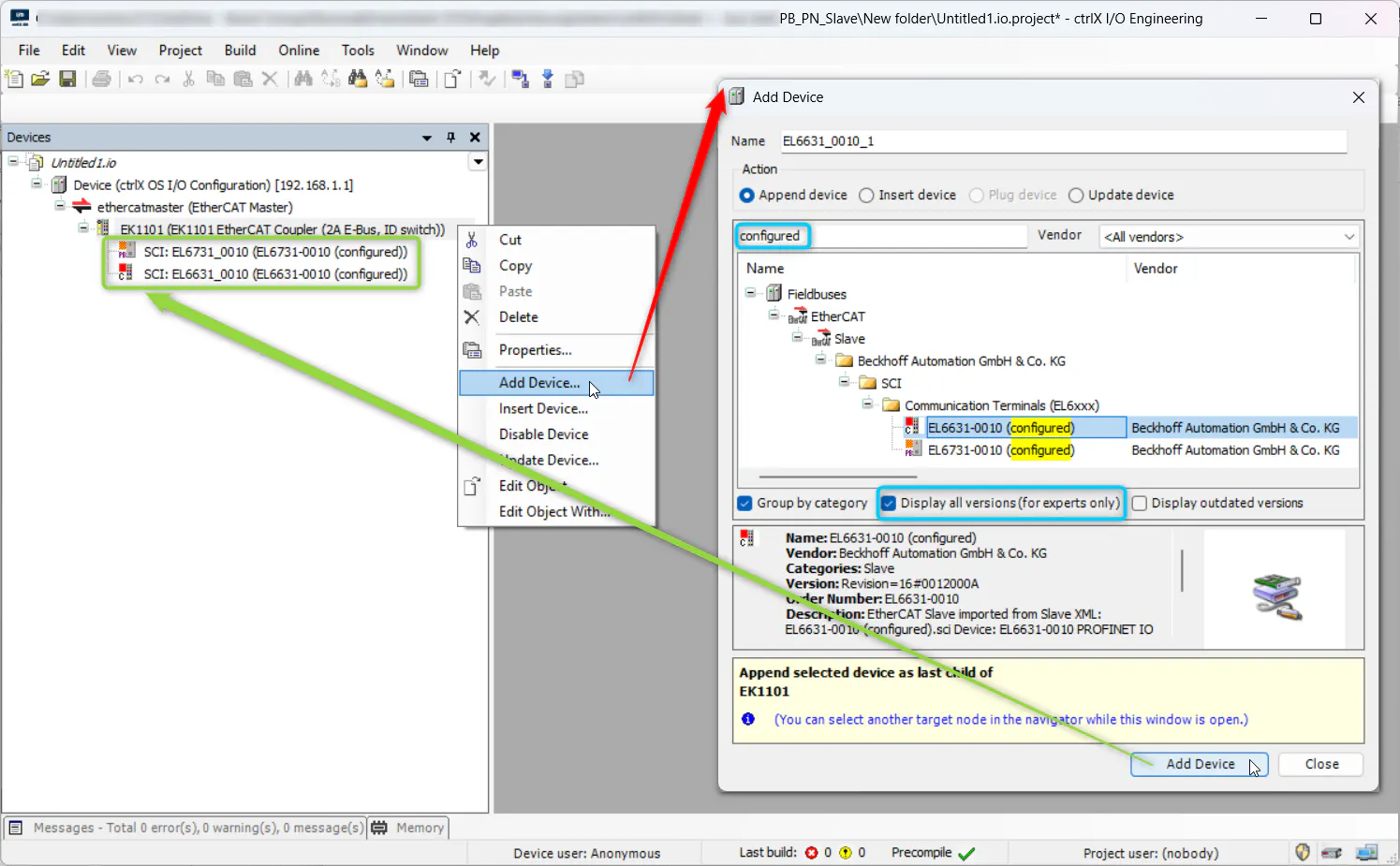Click the Find binoculars icon in toolbar
This screenshot has height=866, width=1400.
(x=302, y=80)
